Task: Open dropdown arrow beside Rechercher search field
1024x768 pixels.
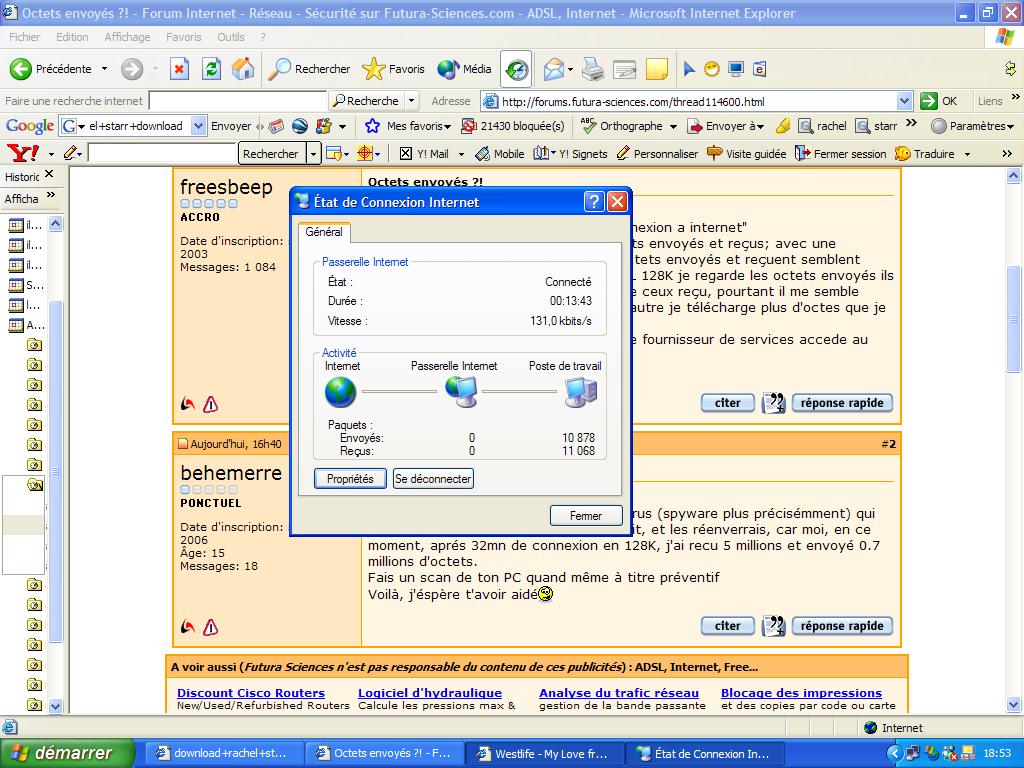Action: click(x=411, y=101)
